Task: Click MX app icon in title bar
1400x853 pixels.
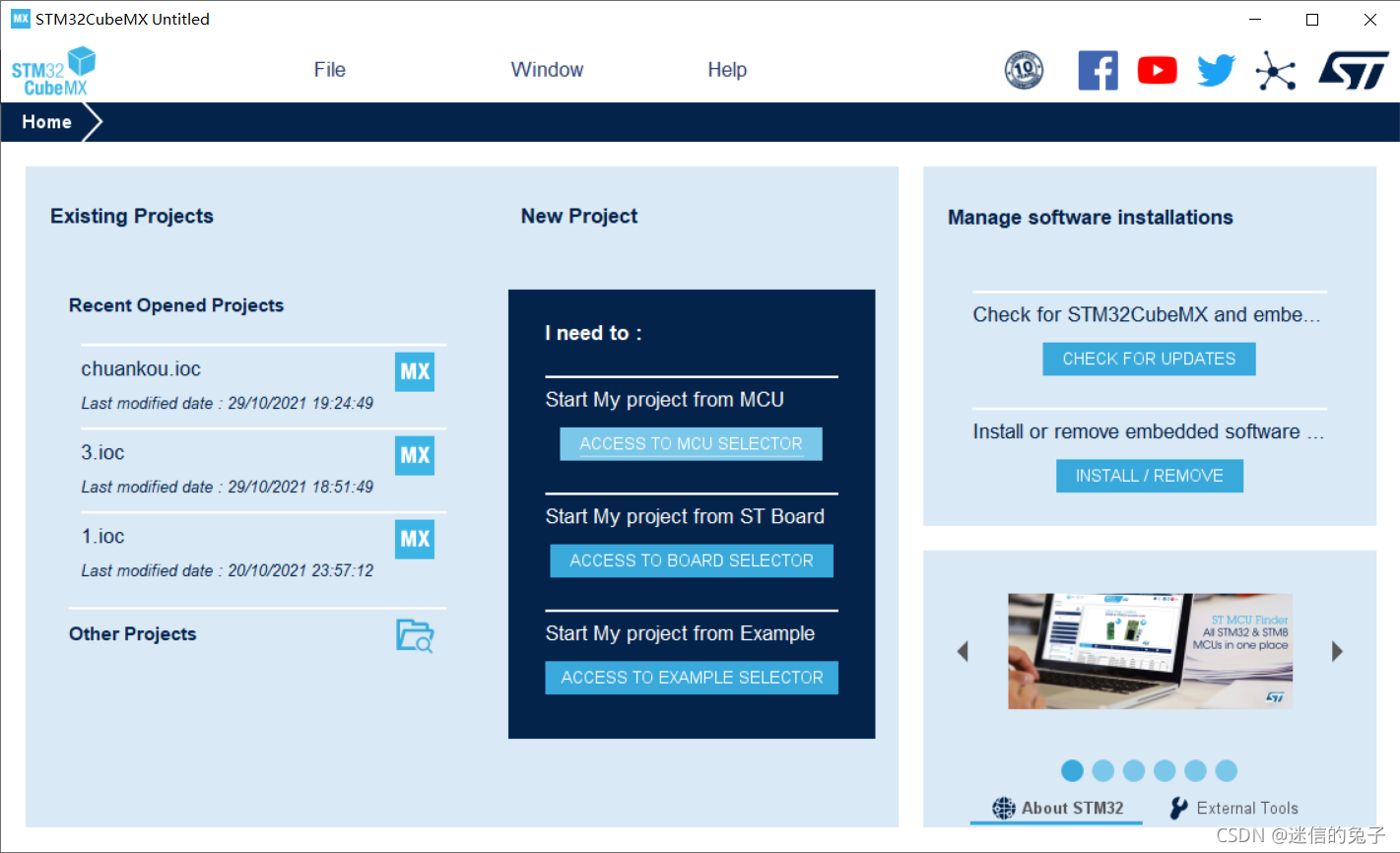Action: (x=20, y=19)
